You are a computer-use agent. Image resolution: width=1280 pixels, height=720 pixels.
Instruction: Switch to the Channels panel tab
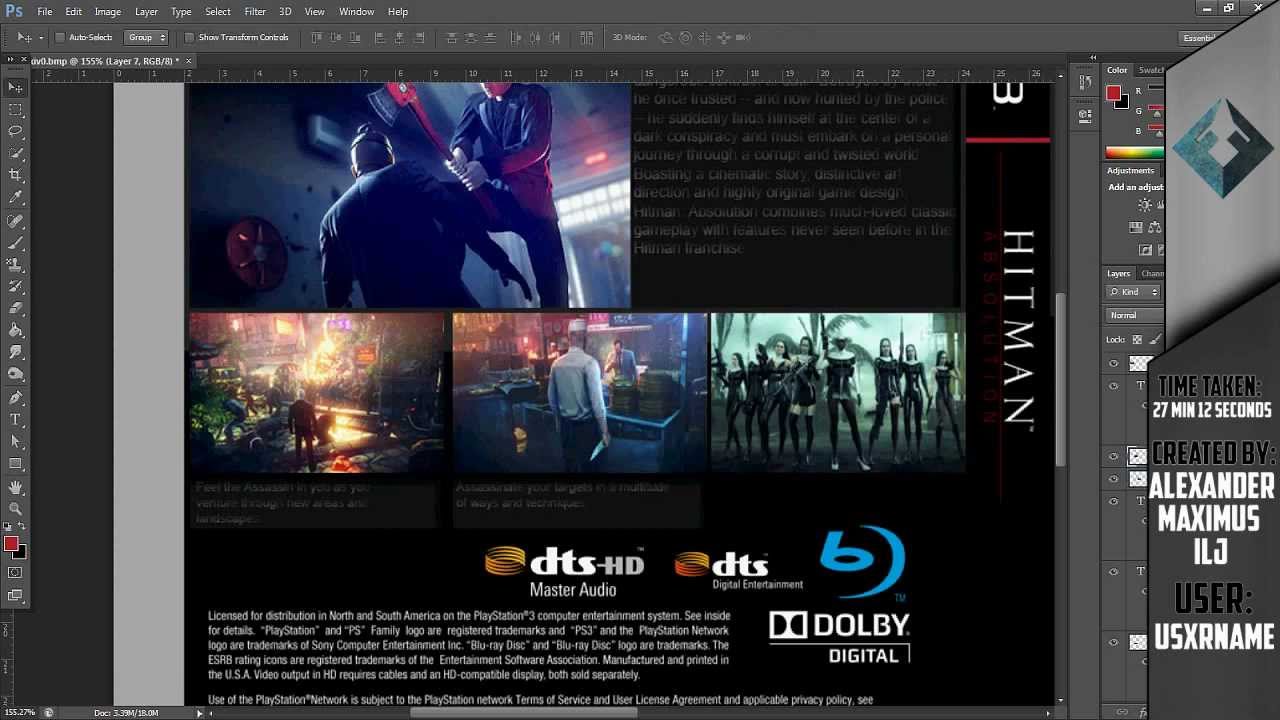(1152, 273)
